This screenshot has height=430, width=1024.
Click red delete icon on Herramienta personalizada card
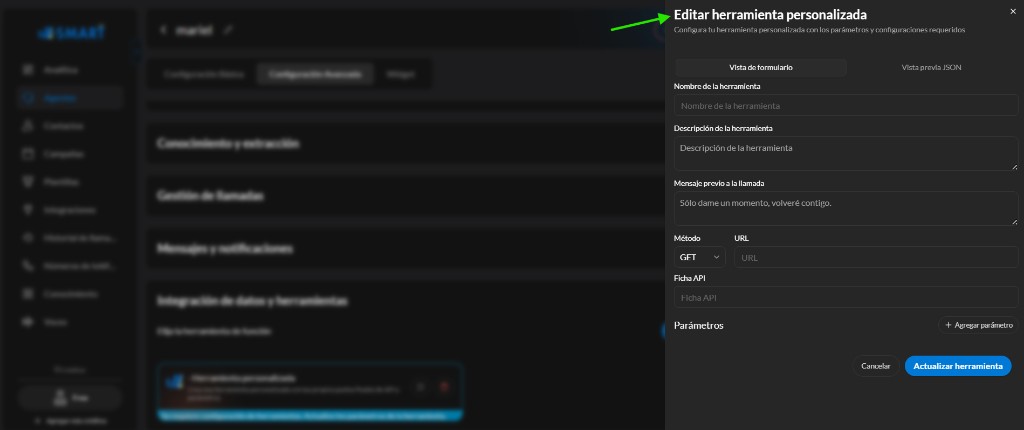[x=444, y=387]
